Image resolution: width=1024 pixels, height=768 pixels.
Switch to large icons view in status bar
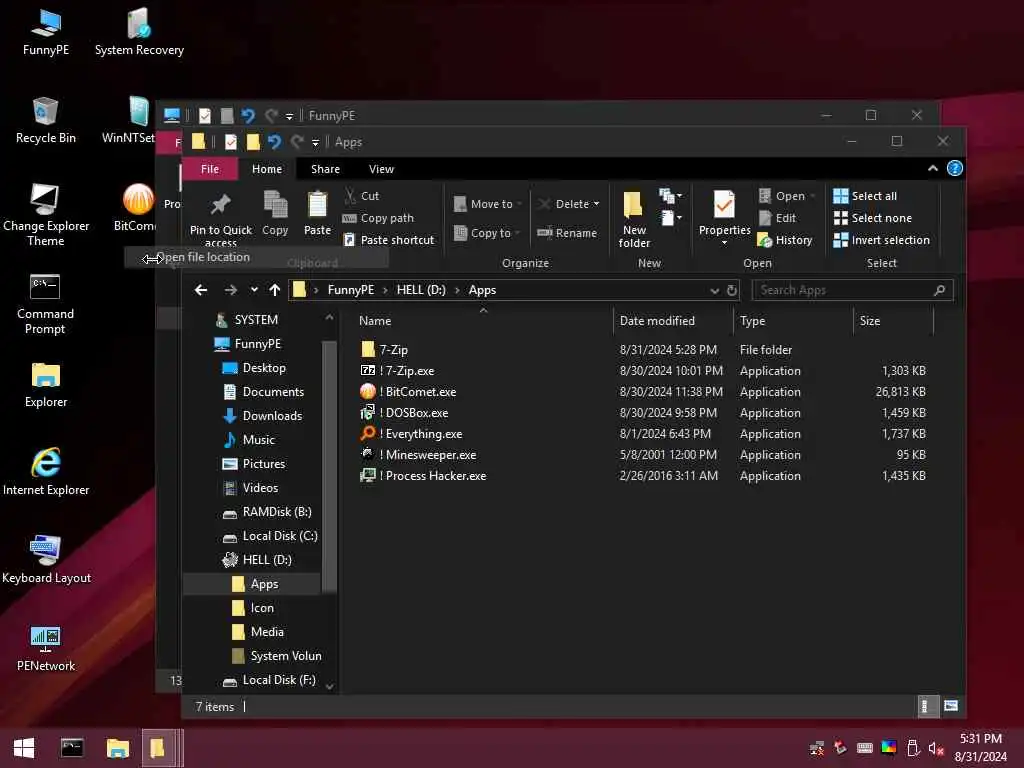click(x=951, y=706)
